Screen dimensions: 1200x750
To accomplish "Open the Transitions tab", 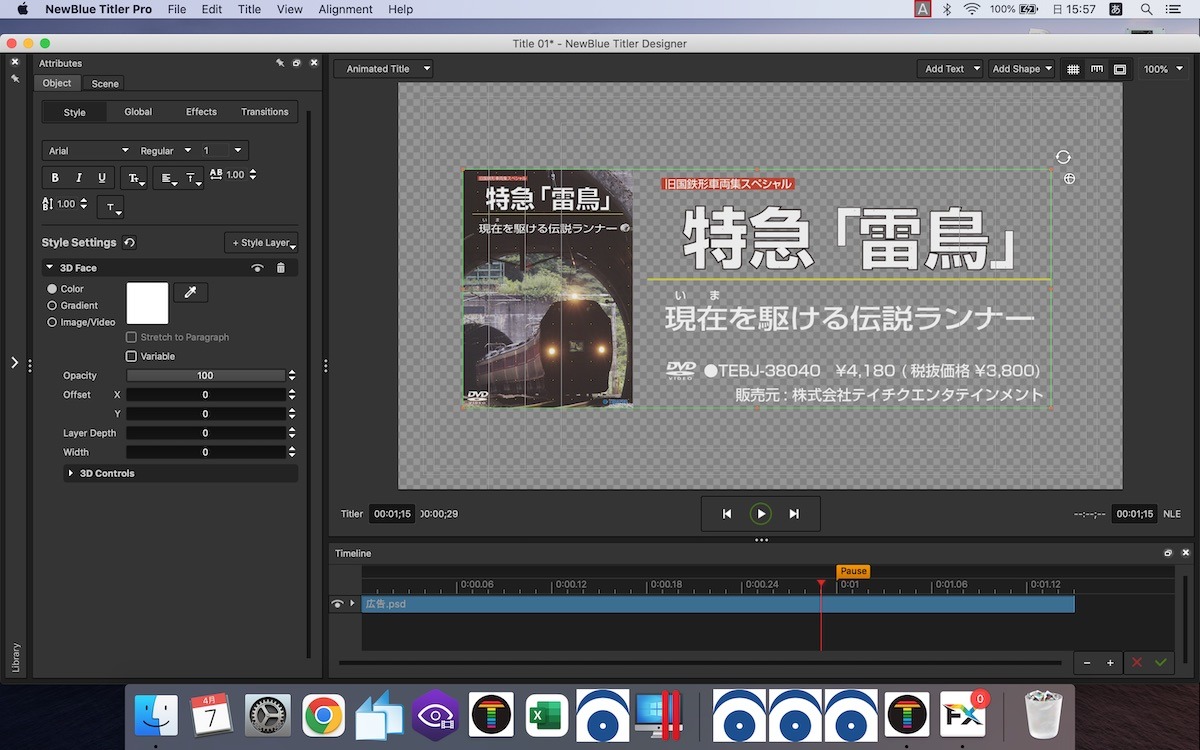I will coord(265,112).
